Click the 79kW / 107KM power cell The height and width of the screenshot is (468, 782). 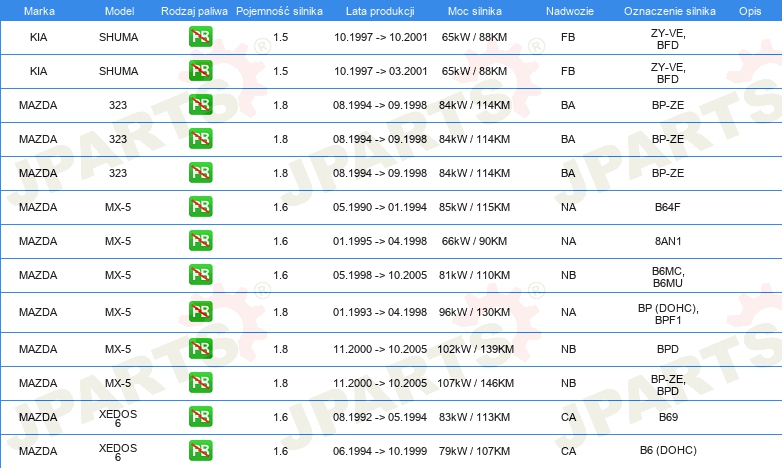click(474, 451)
